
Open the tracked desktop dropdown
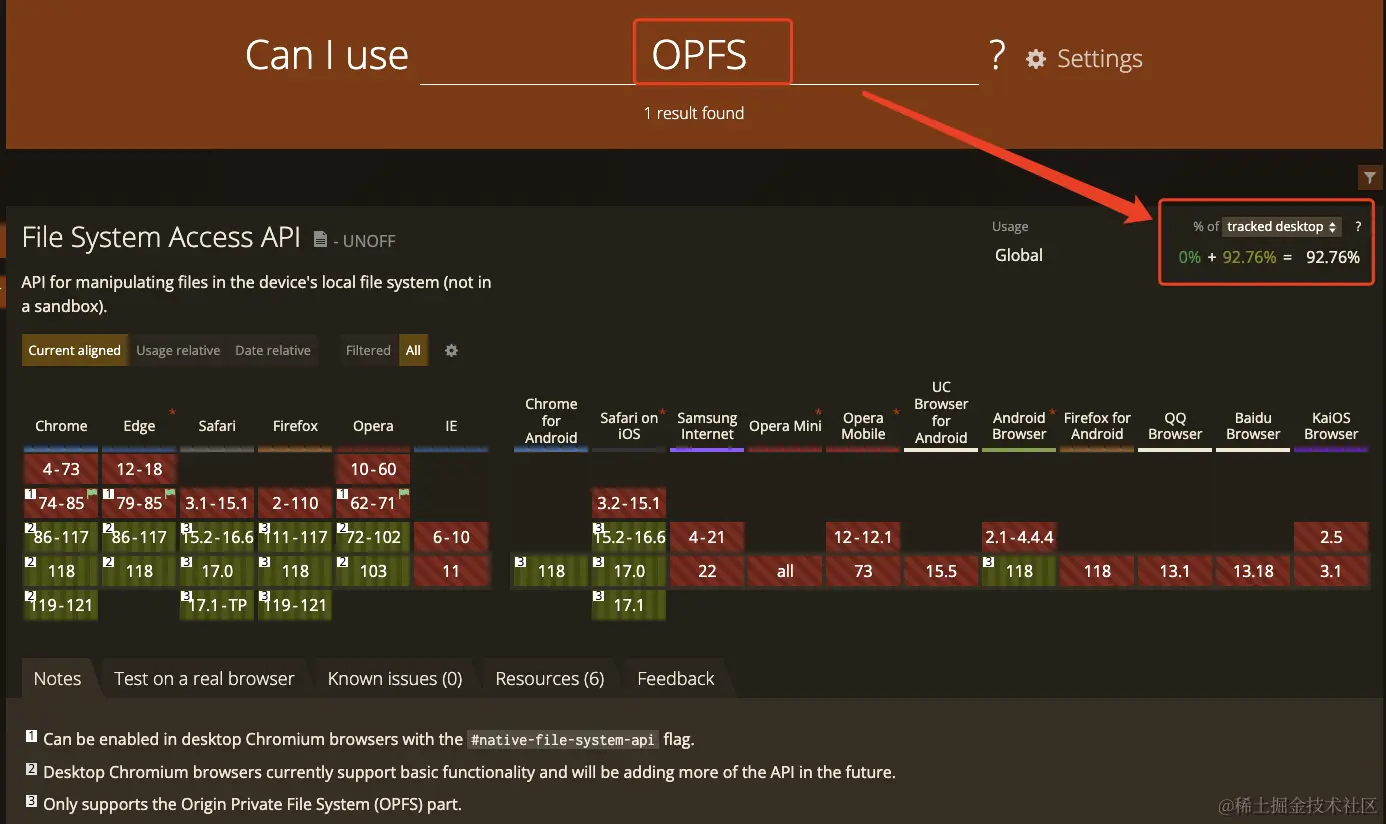[x=1282, y=227]
